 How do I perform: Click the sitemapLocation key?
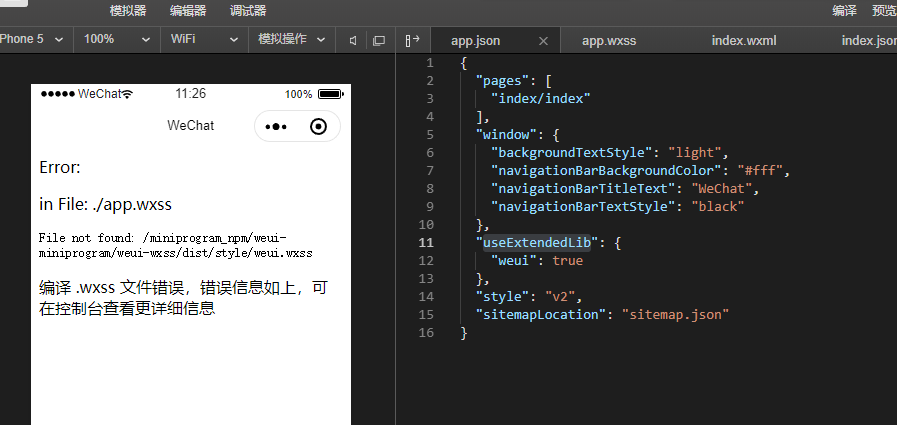(541, 315)
